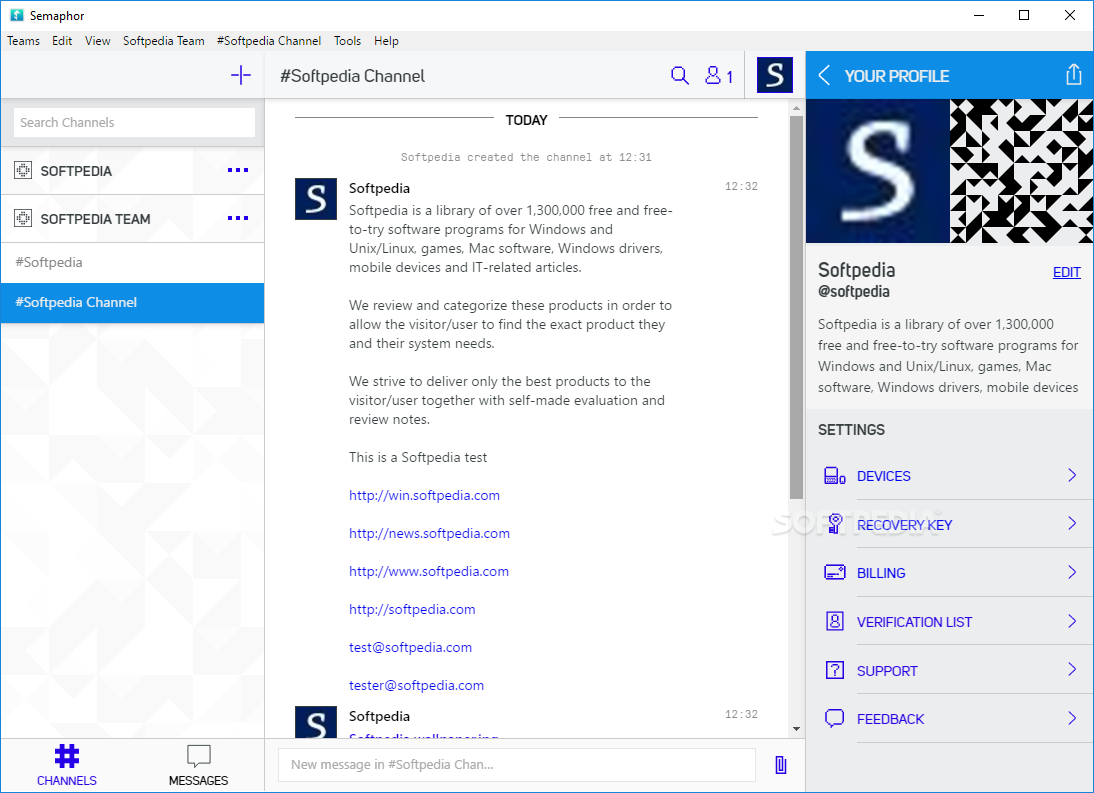Open channel members icon showing 1
Viewport: 1094px width, 793px height.
718,75
